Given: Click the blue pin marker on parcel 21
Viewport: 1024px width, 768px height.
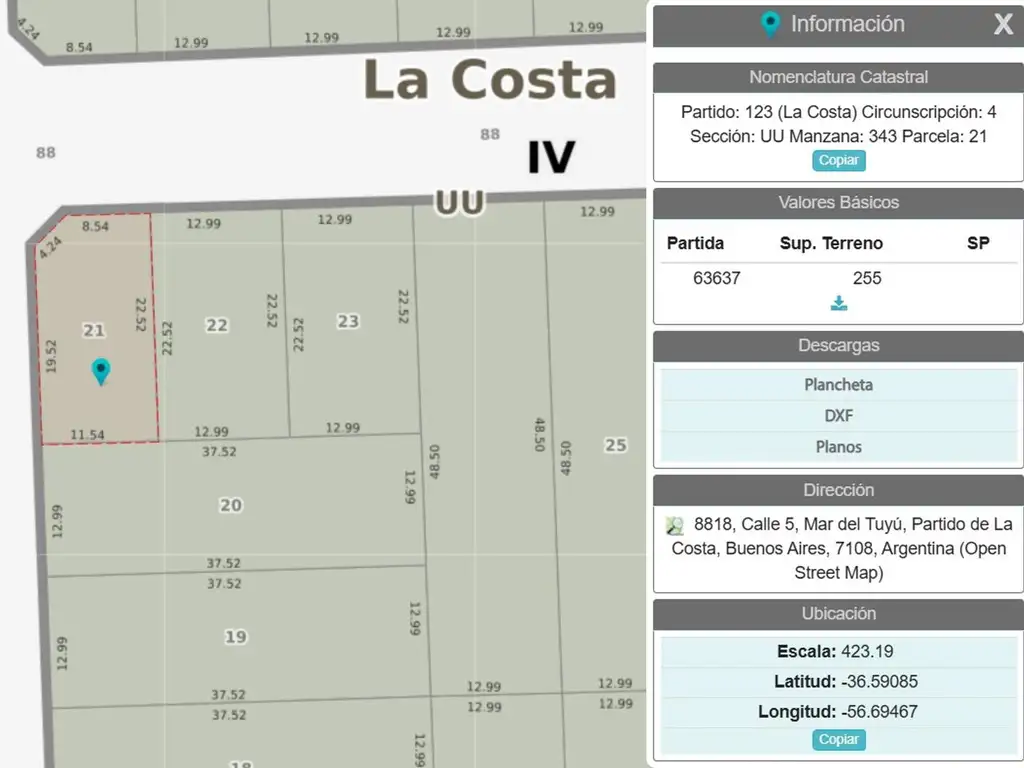Looking at the screenshot, I should (x=100, y=371).
